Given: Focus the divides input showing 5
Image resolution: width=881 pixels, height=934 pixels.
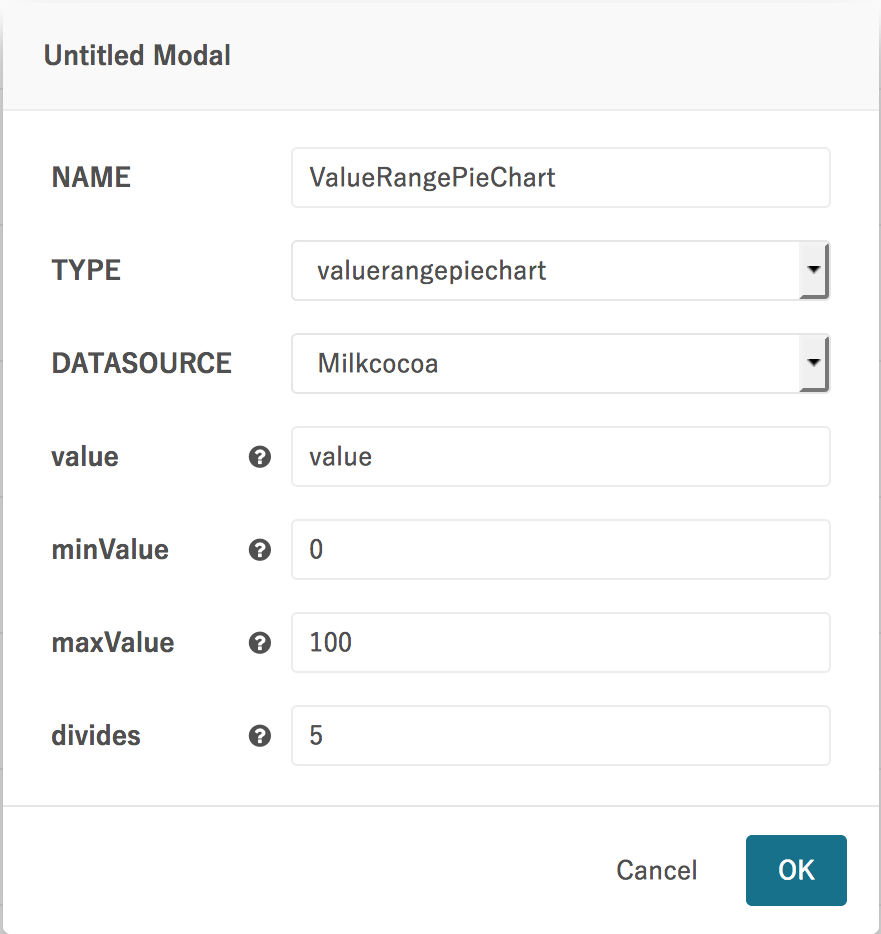Looking at the screenshot, I should pos(560,736).
